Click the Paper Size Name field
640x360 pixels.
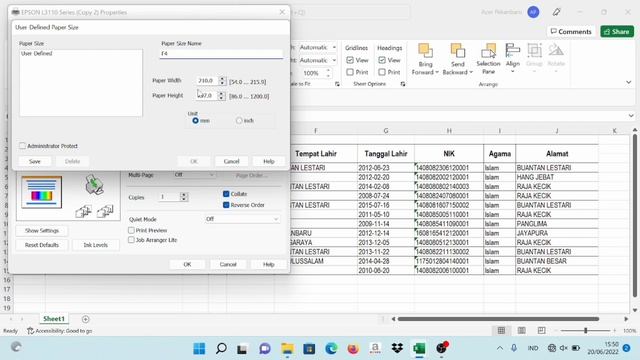tap(221, 53)
